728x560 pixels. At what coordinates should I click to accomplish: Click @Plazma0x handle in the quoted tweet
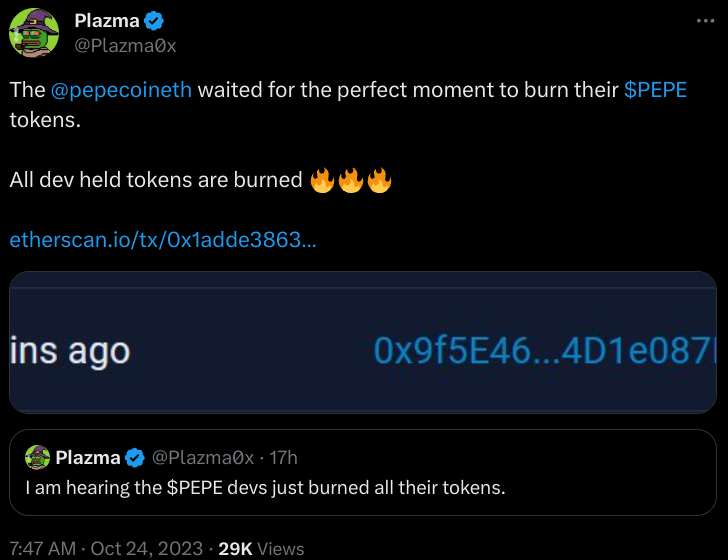click(x=202, y=458)
